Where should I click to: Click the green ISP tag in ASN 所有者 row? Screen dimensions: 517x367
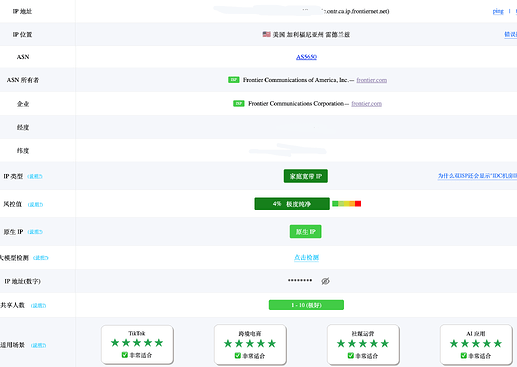[x=234, y=80]
